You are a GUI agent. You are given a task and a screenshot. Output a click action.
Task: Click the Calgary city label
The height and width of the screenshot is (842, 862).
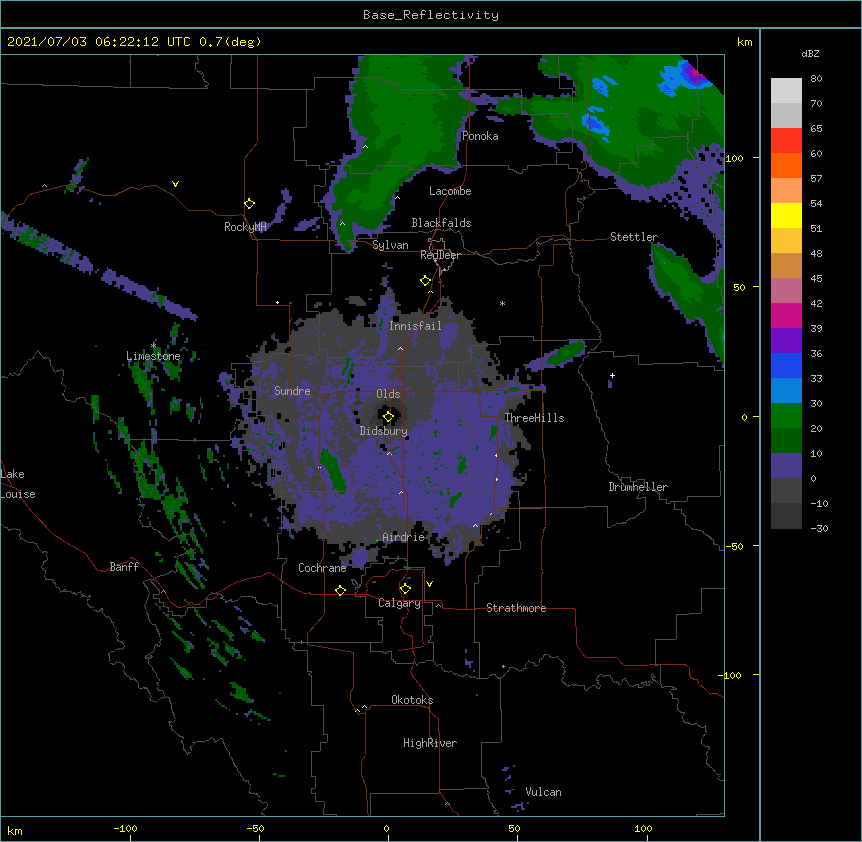[x=399, y=603]
